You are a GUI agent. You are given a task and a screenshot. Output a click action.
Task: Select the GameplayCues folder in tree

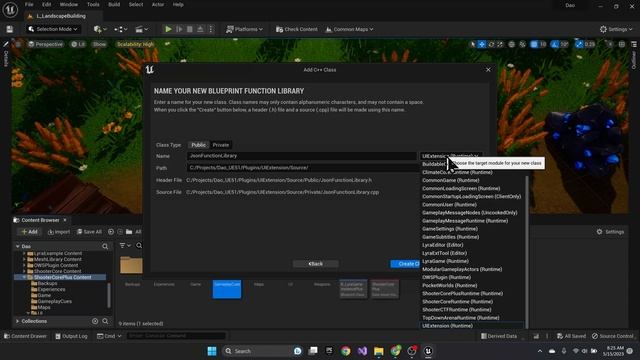tap(55, 301)
